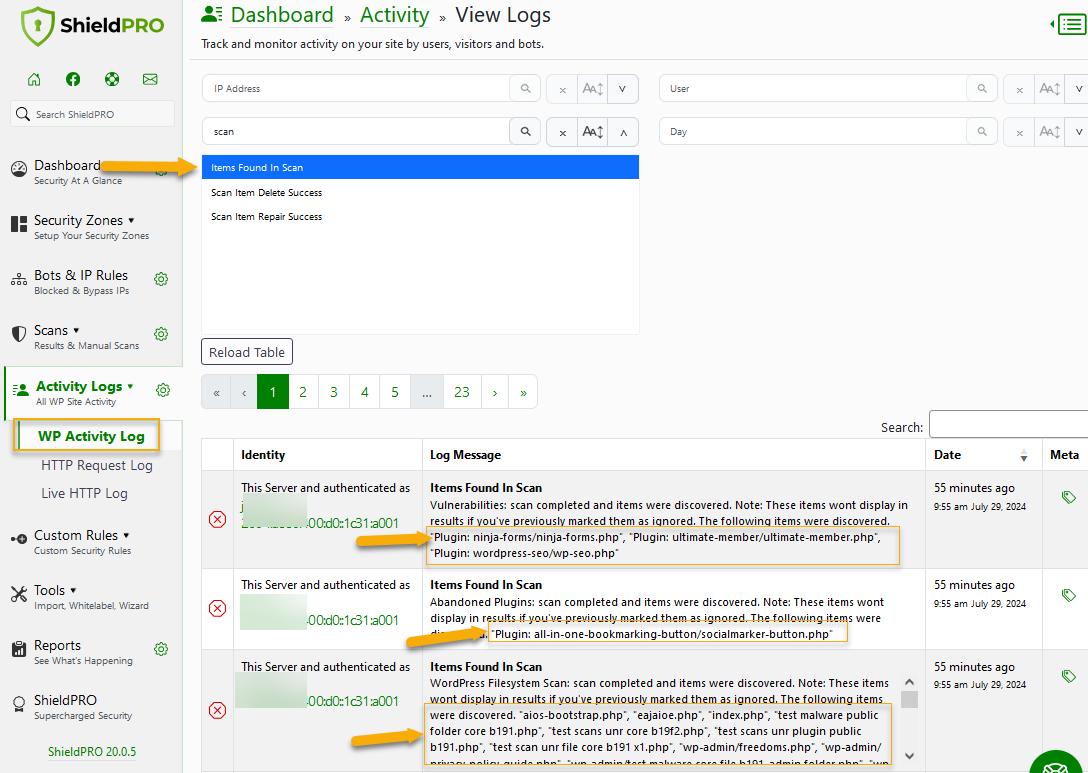Click the email envelope icon

click(x=150, y=79)
